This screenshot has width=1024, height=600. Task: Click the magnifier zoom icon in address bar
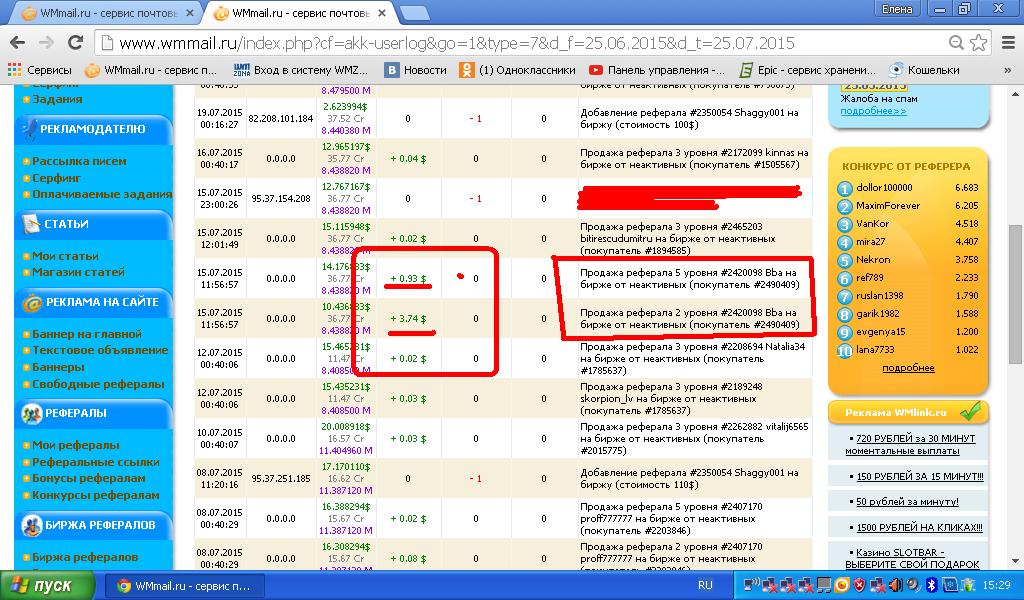[955, 43]
